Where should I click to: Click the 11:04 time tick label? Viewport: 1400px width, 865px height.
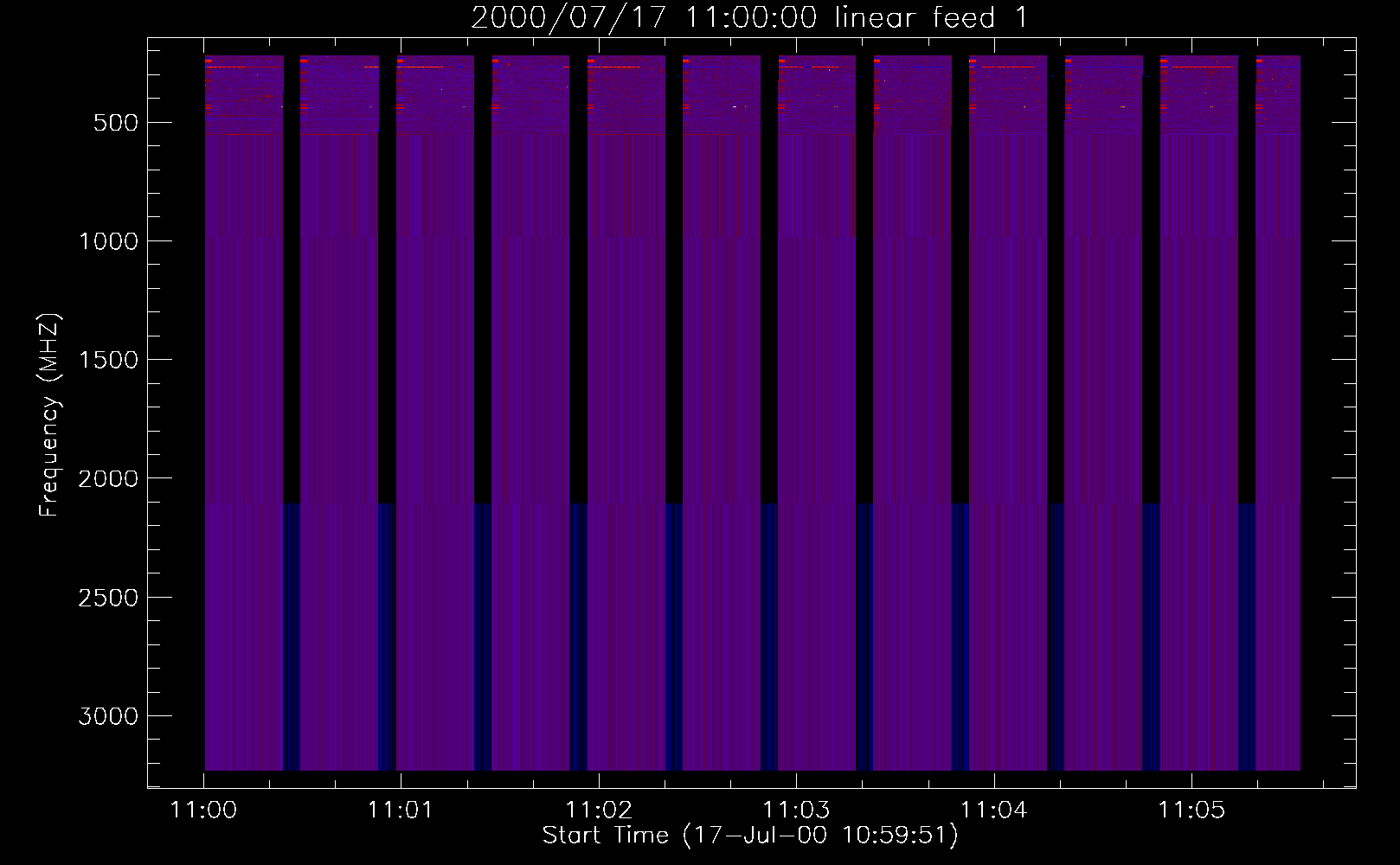tap(994, 810)
